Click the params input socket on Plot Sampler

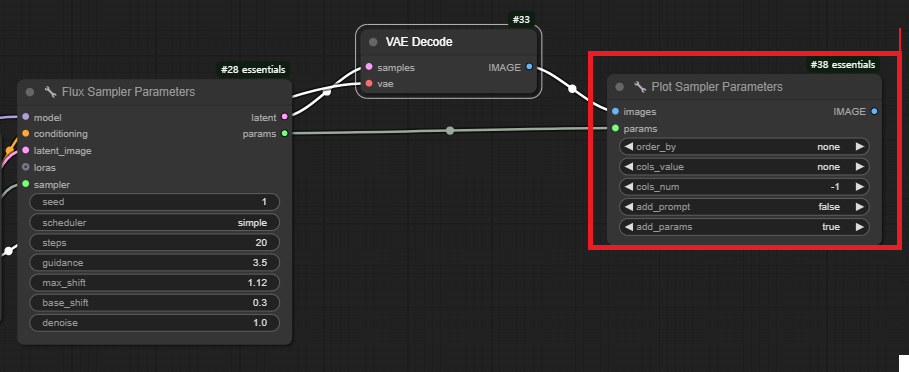(615, 128)
